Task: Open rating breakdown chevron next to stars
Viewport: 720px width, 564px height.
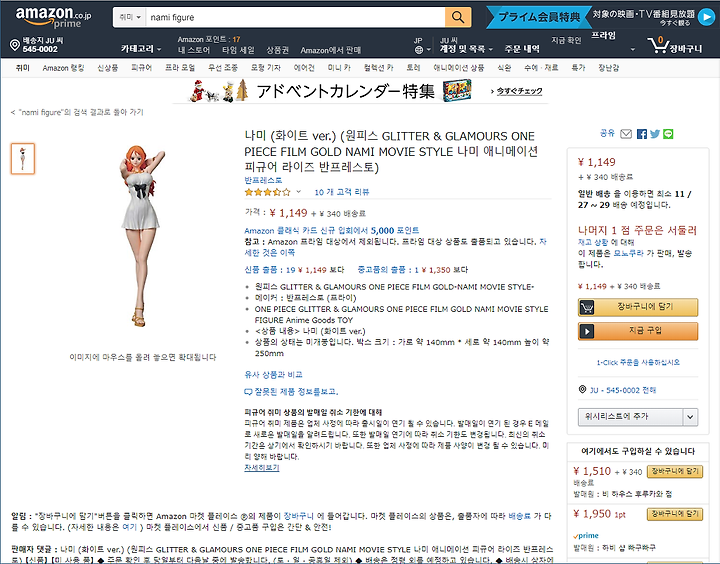Action: point(298,192)
